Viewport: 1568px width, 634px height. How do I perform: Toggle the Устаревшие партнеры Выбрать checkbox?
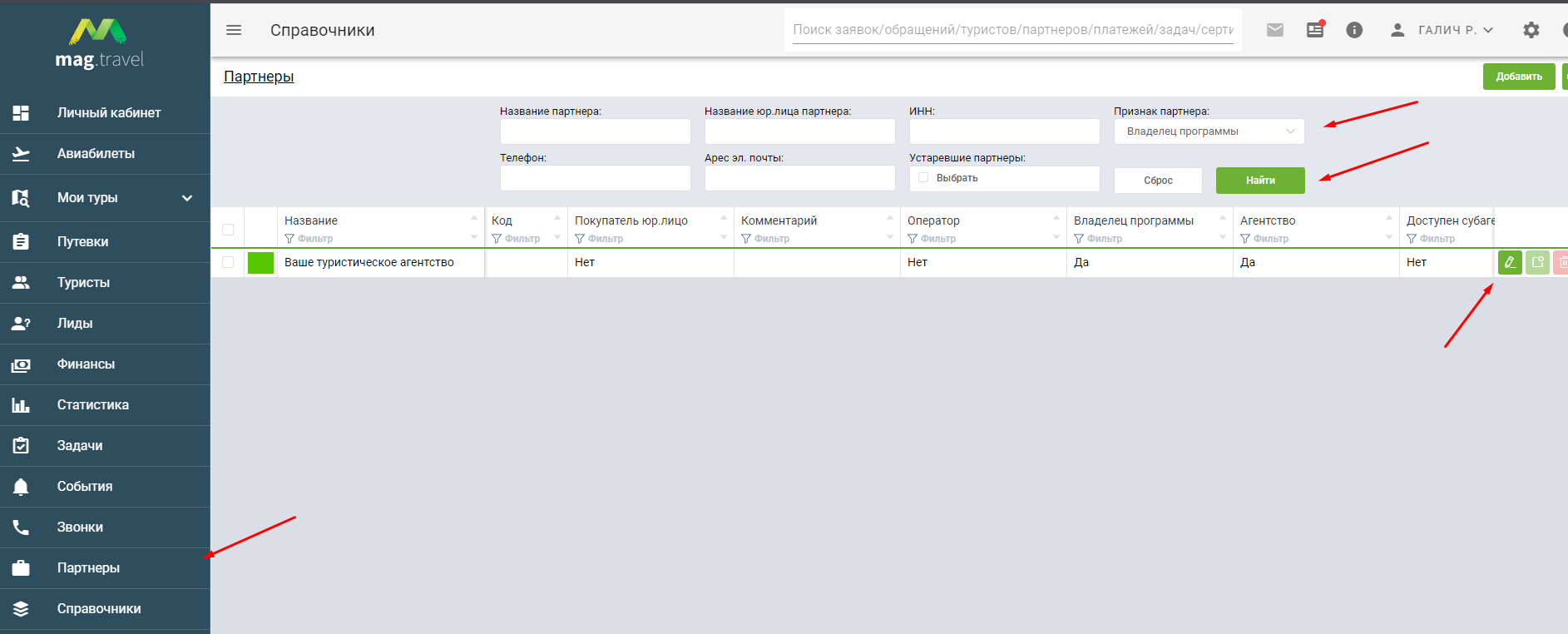point(923,177)
